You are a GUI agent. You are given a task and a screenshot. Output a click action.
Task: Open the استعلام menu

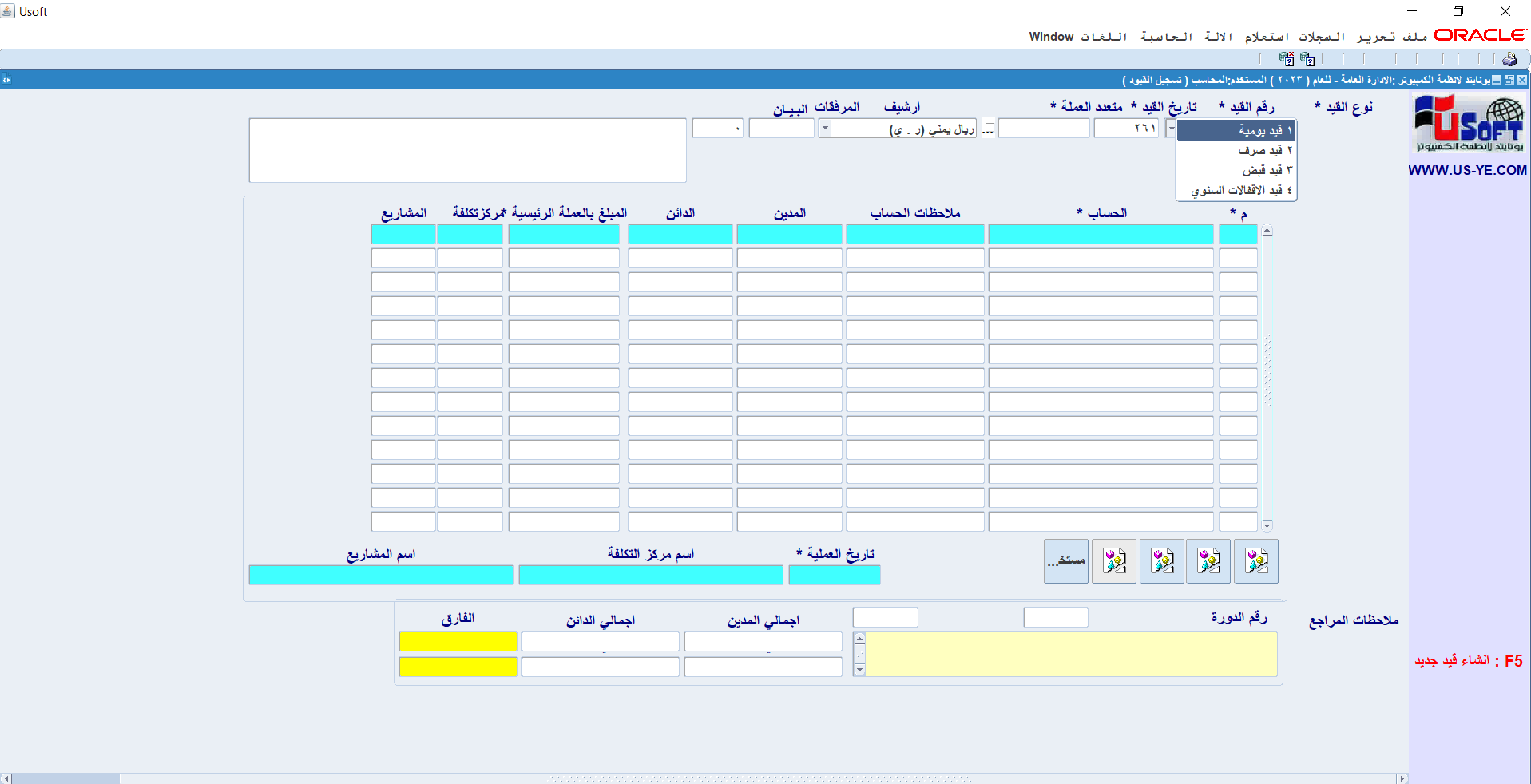tap(1267, 37)
